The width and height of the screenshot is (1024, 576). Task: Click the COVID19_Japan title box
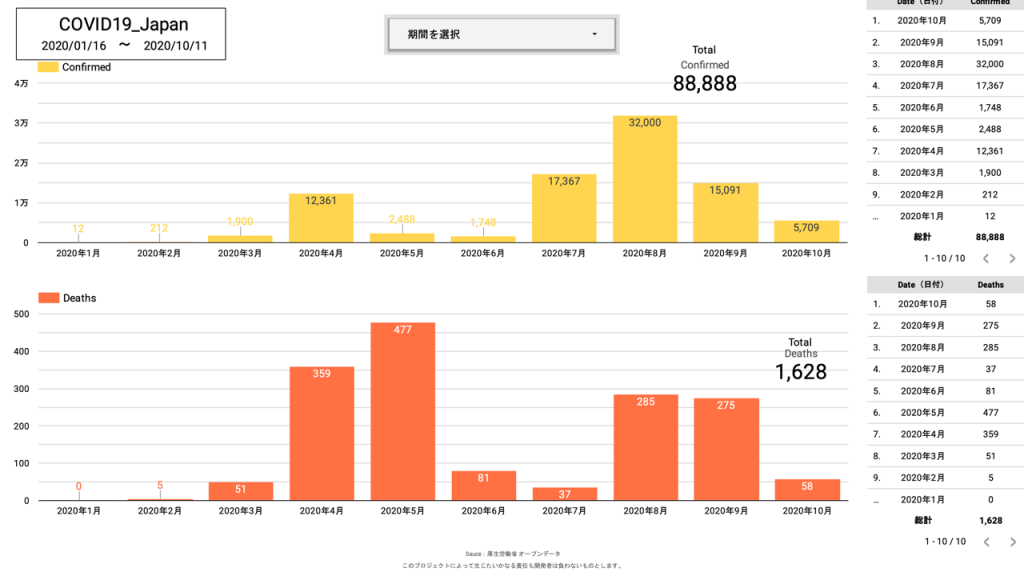tap(120, 34)
